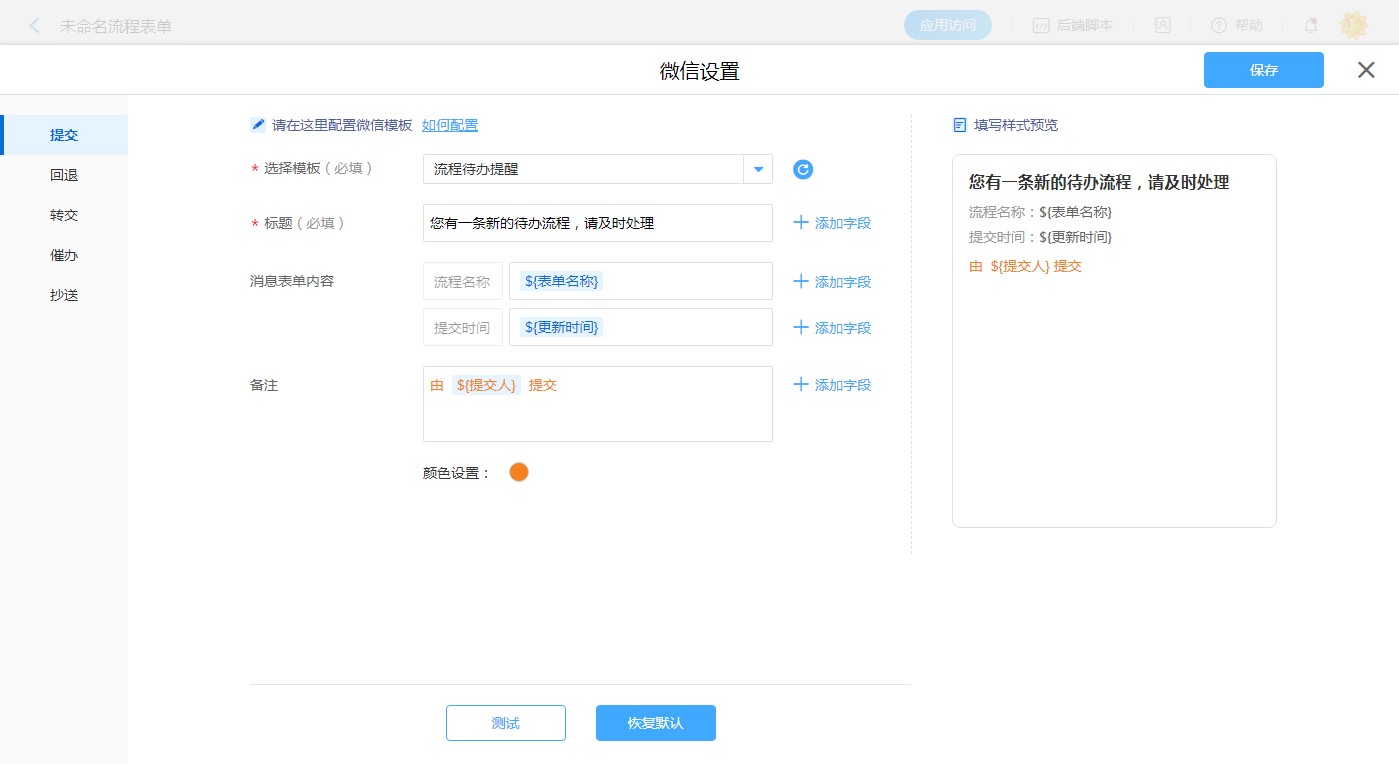Click the 恢复默认 button
The height and width of the screenshot is (764, 1399).
pos(655,723)
